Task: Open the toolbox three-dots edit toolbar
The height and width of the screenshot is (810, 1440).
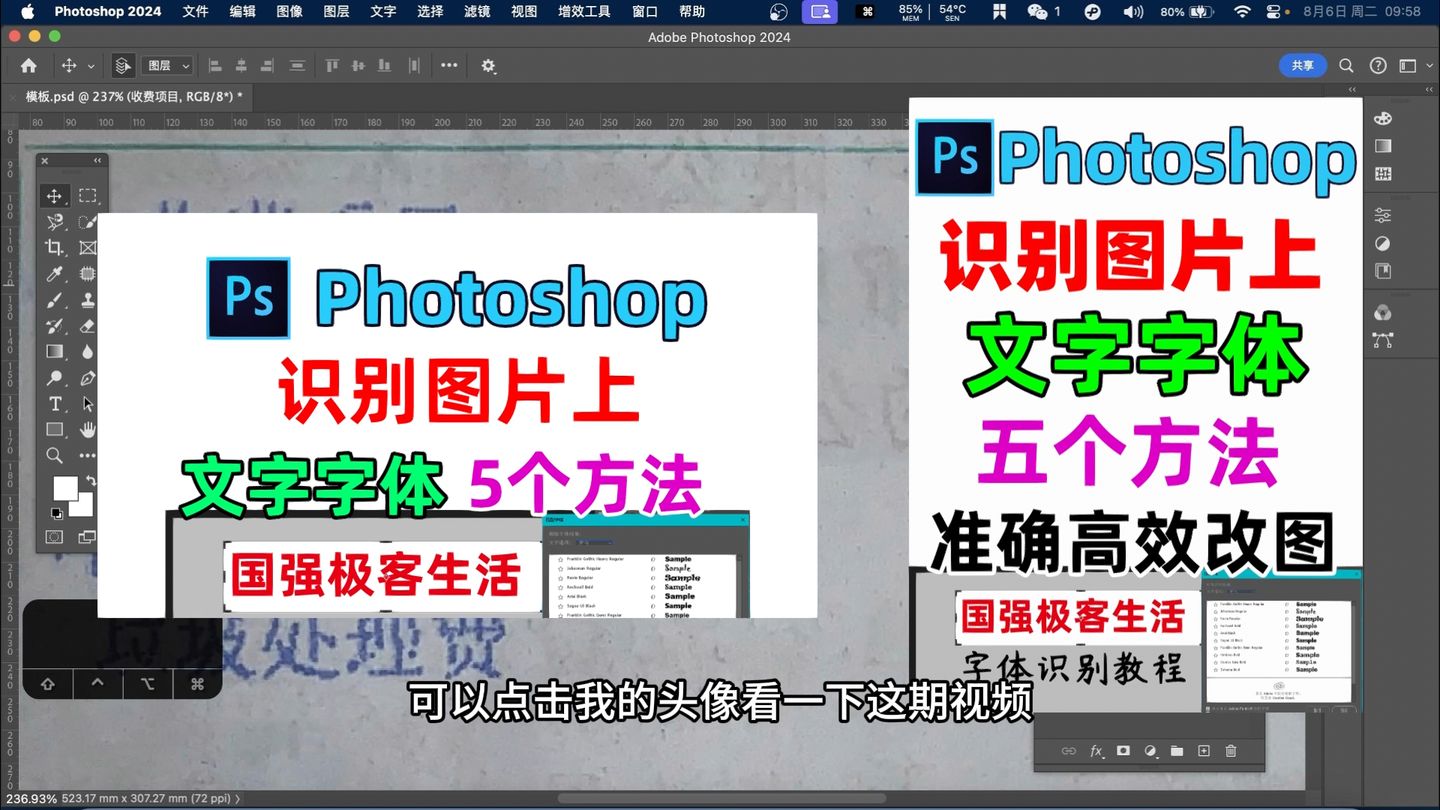Action: 88,456
